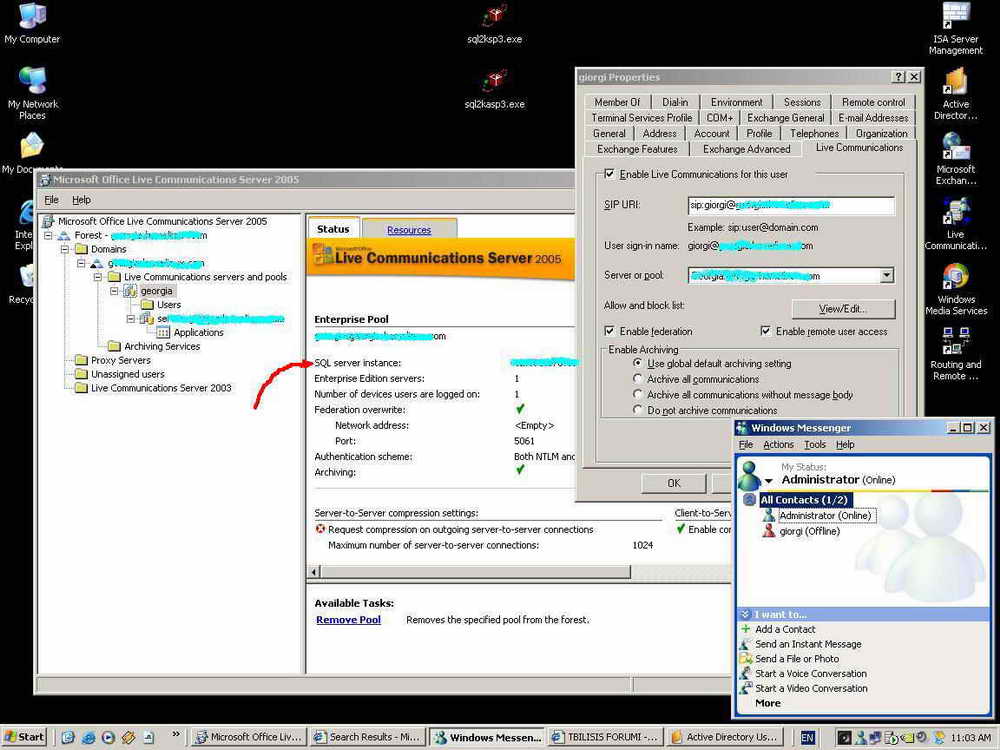Switch to TBILISIS FORUMI taskbar window
Screen dimensions: 1000x750
point(605,737)
